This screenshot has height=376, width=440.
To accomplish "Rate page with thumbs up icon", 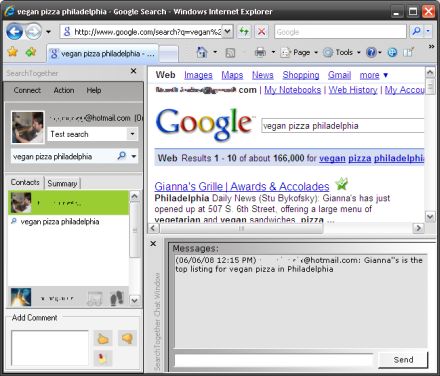I will (x=103, y=339).
